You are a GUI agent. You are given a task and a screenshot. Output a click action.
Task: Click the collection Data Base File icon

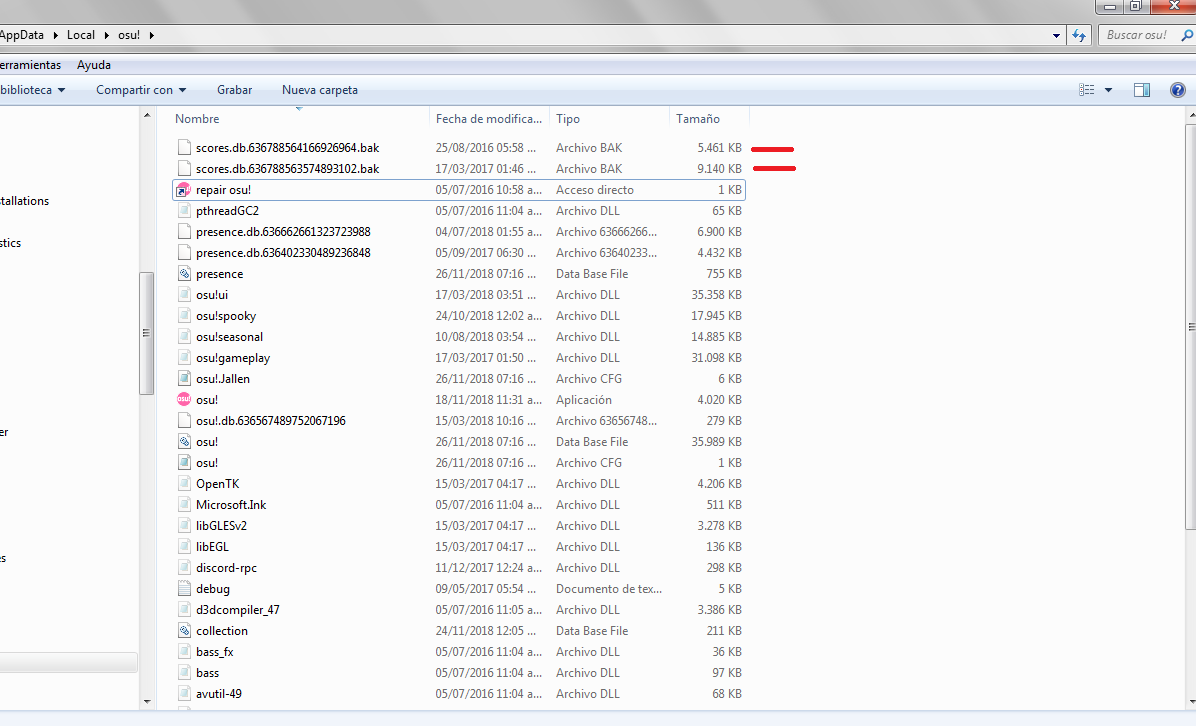coord(184,631)
